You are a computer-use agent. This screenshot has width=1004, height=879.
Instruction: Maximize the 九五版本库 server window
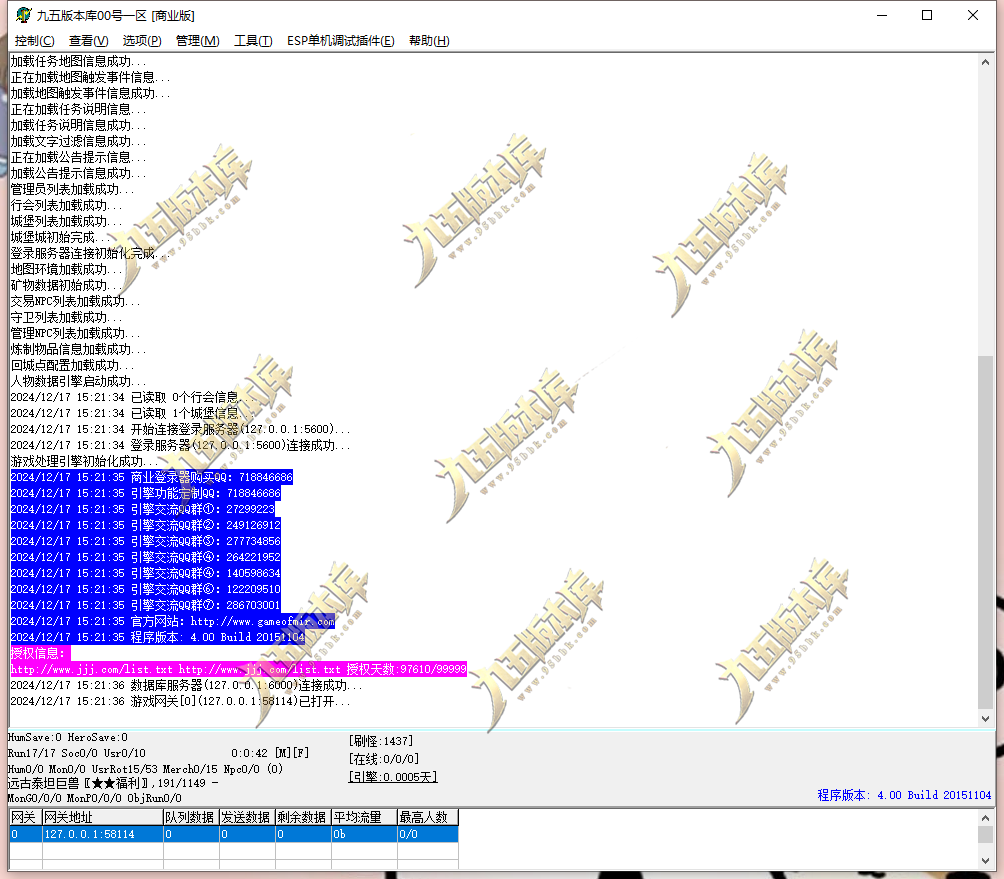(x=927, y=15)
